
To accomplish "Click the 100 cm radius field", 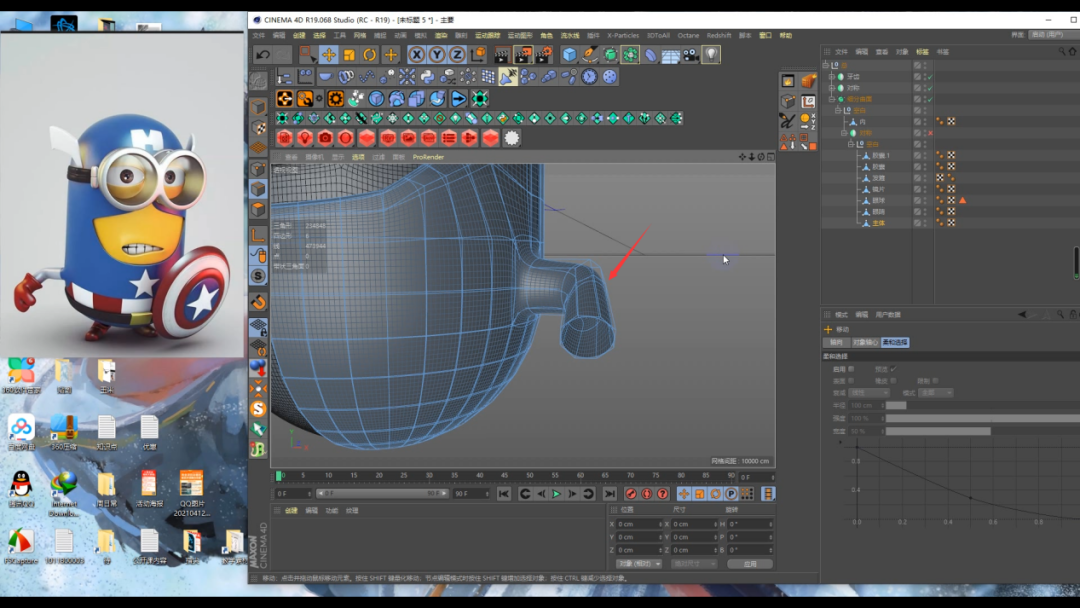I will pos(866,406).
